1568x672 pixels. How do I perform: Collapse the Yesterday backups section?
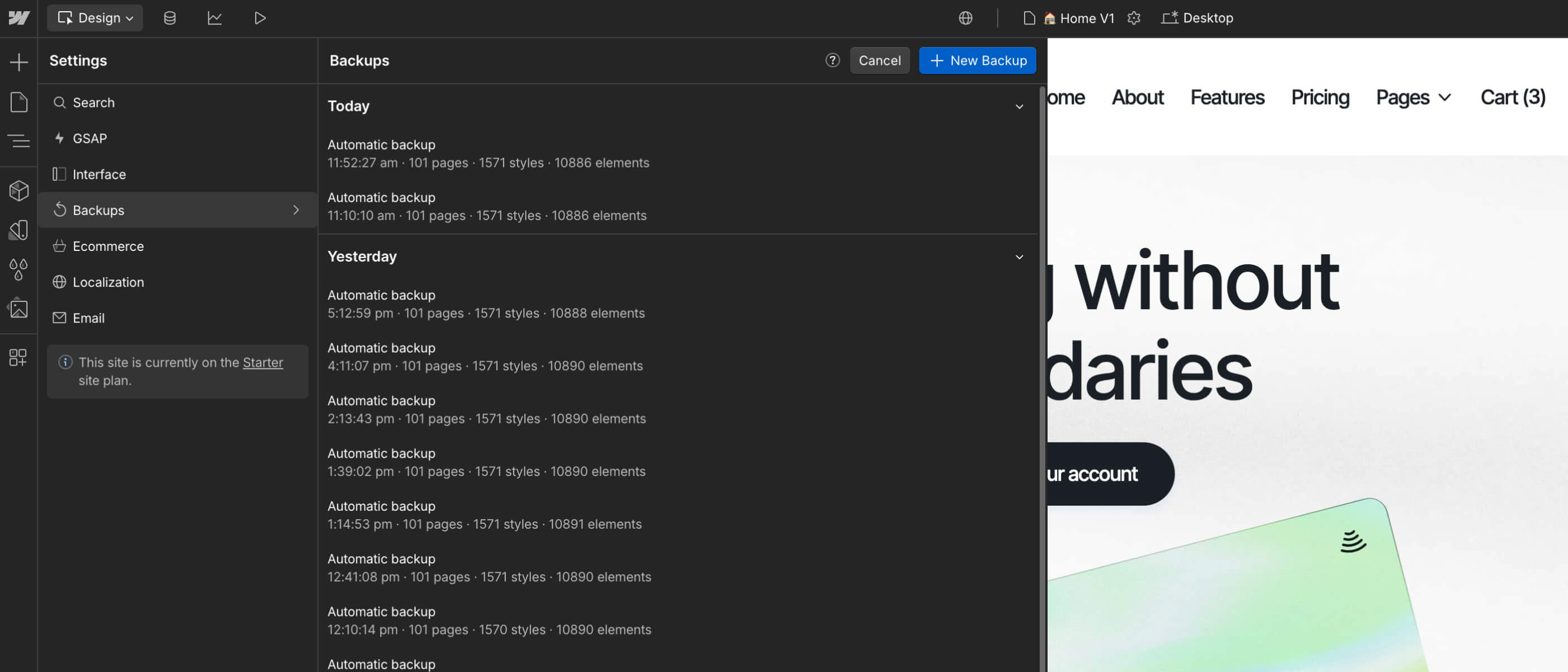1019,257
